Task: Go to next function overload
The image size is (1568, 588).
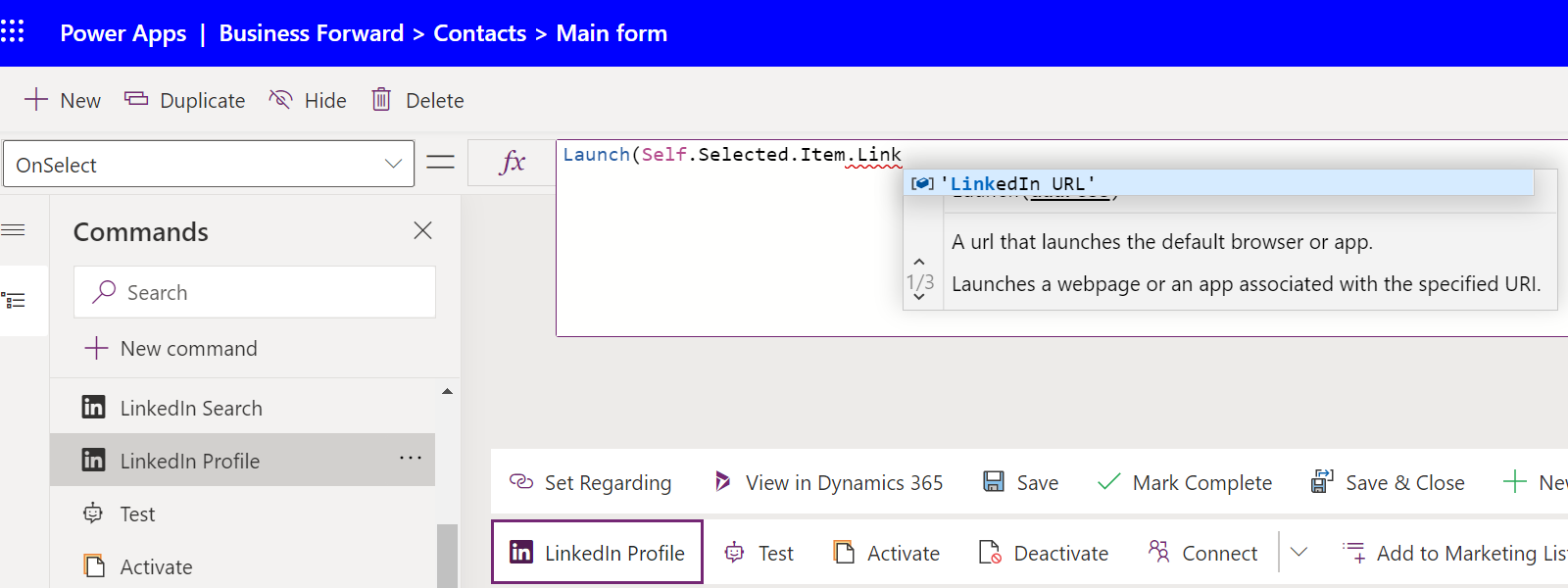Action: [919, 297]
